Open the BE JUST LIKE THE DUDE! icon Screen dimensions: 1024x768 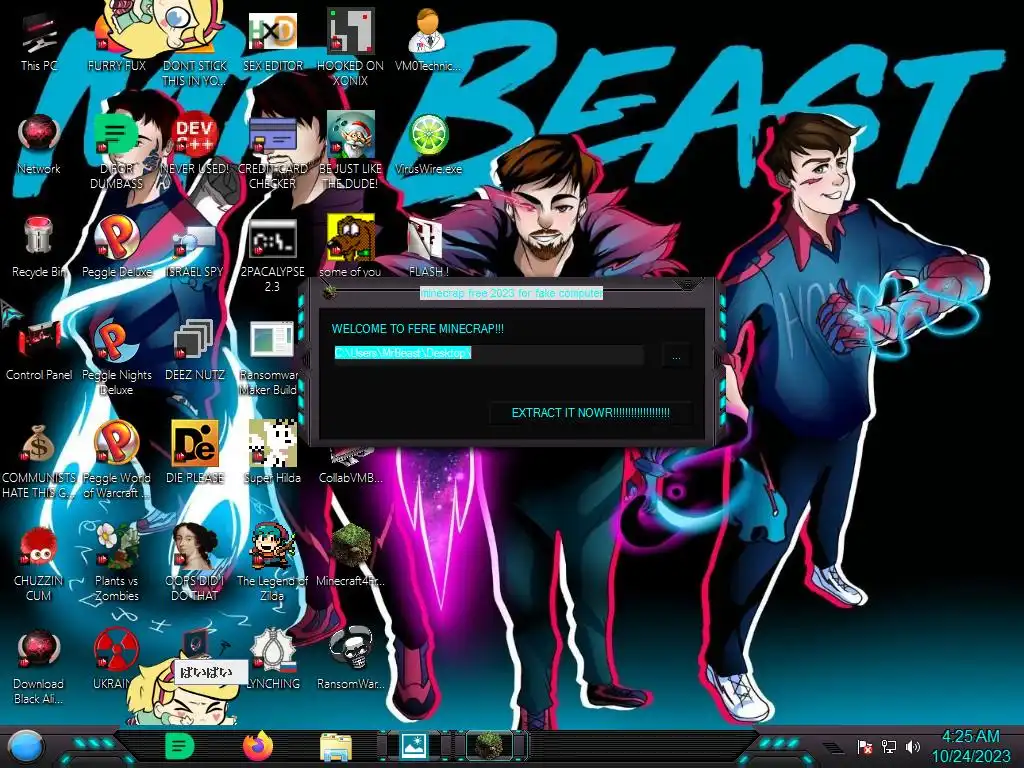coord(351,150)
